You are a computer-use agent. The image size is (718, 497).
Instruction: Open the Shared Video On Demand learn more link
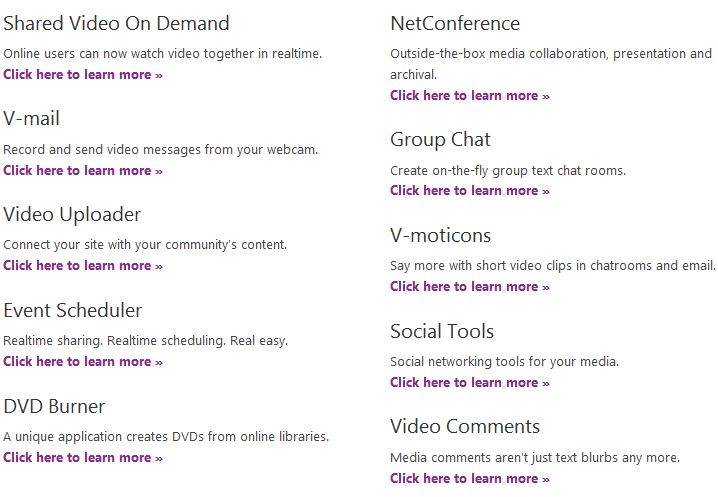coord(83,75)
